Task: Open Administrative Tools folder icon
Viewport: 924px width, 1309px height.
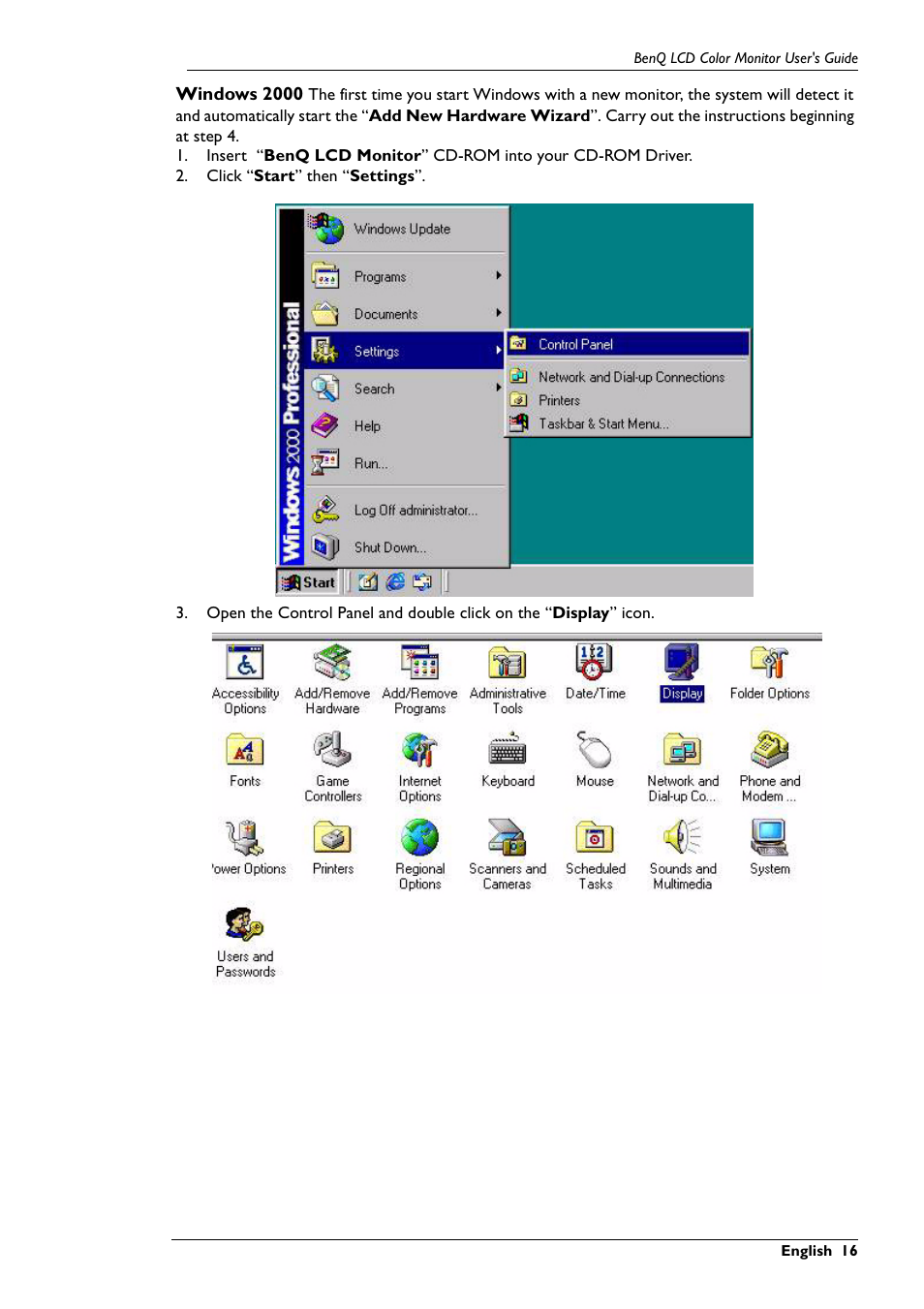Action: pos(508,664)
